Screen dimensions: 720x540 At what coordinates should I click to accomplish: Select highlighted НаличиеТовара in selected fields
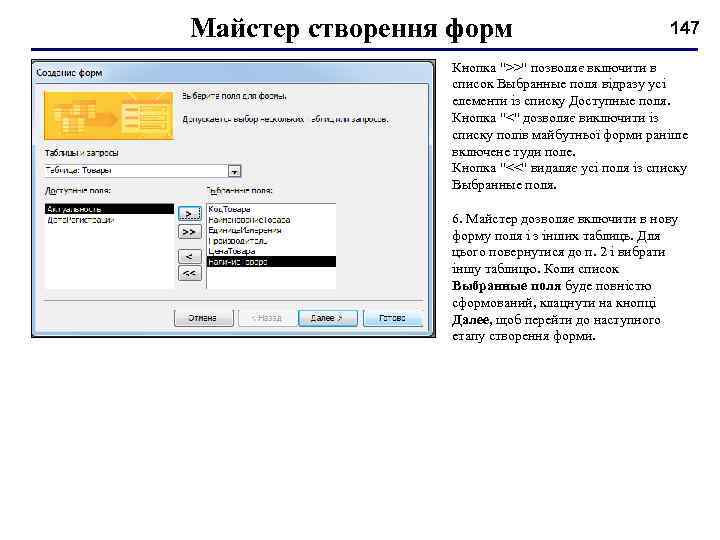tap(271, 262)
